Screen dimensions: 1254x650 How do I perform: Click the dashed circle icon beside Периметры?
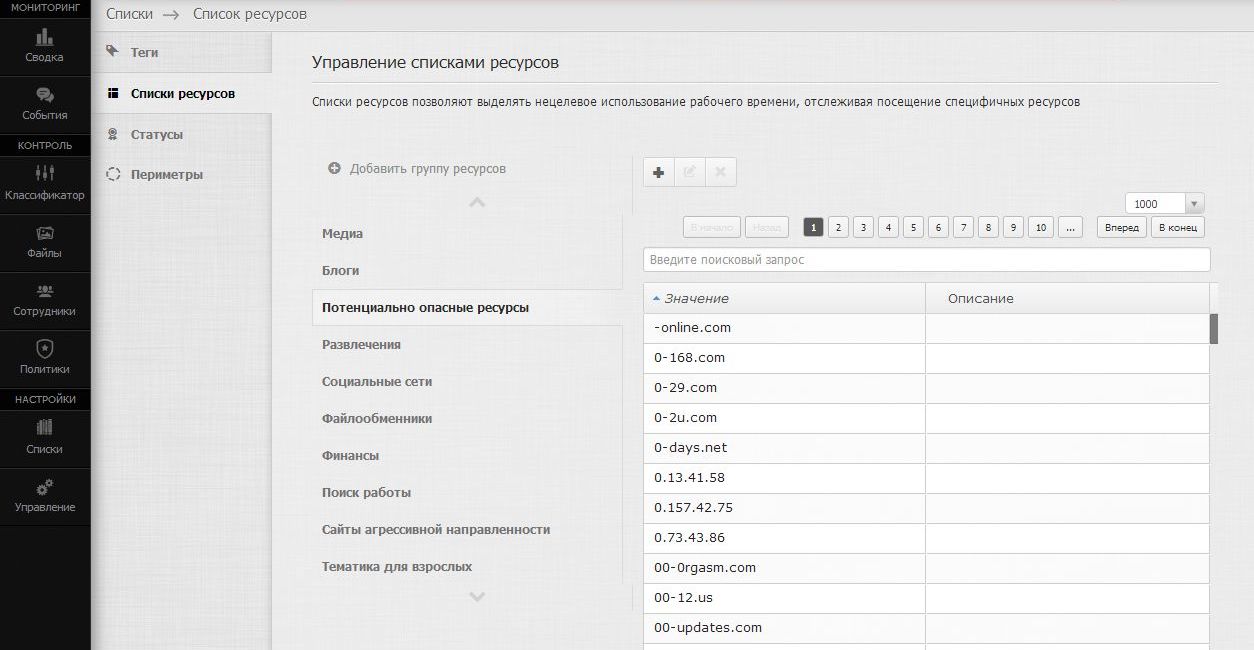pyautogui.click(x=113, y=174)
